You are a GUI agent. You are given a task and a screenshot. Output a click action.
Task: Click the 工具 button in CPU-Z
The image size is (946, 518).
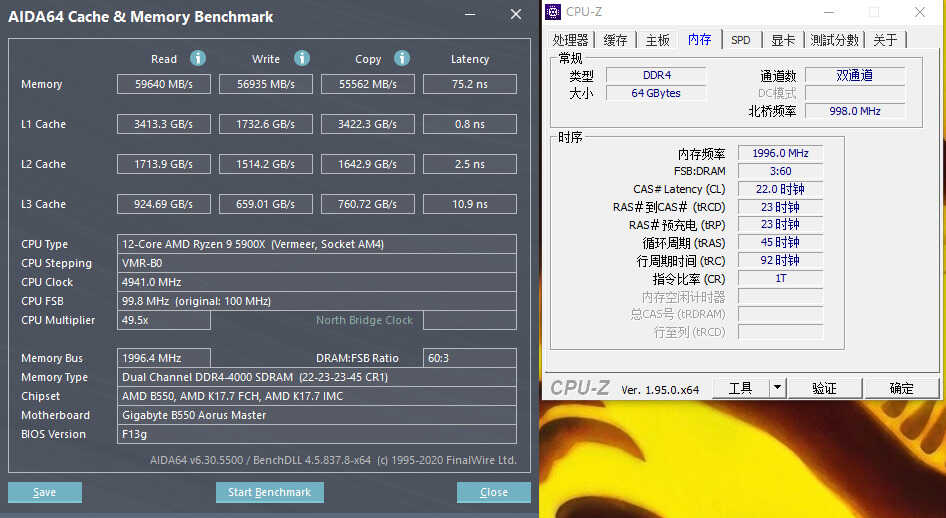pos(740,388)
